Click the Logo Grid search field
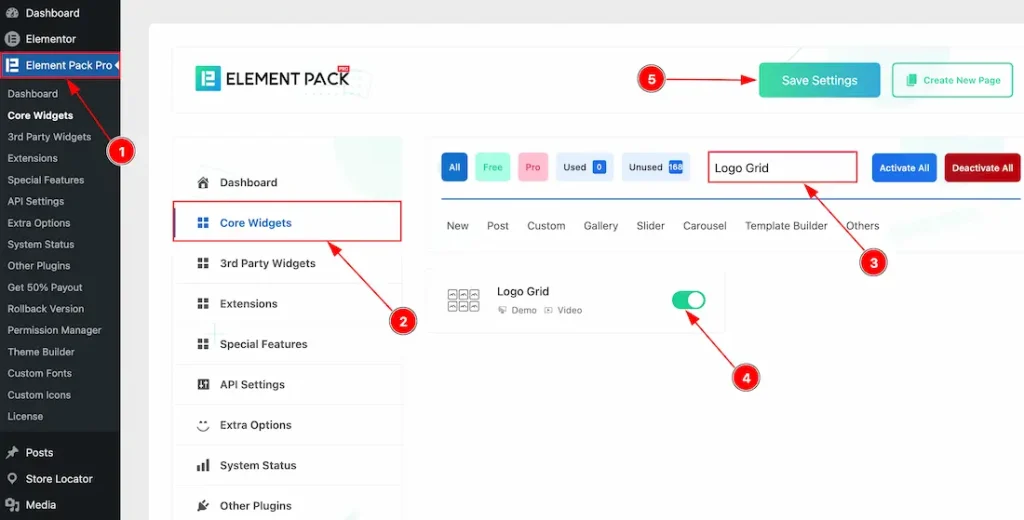This screenshot has width=1024, height=520. point(782,167)
